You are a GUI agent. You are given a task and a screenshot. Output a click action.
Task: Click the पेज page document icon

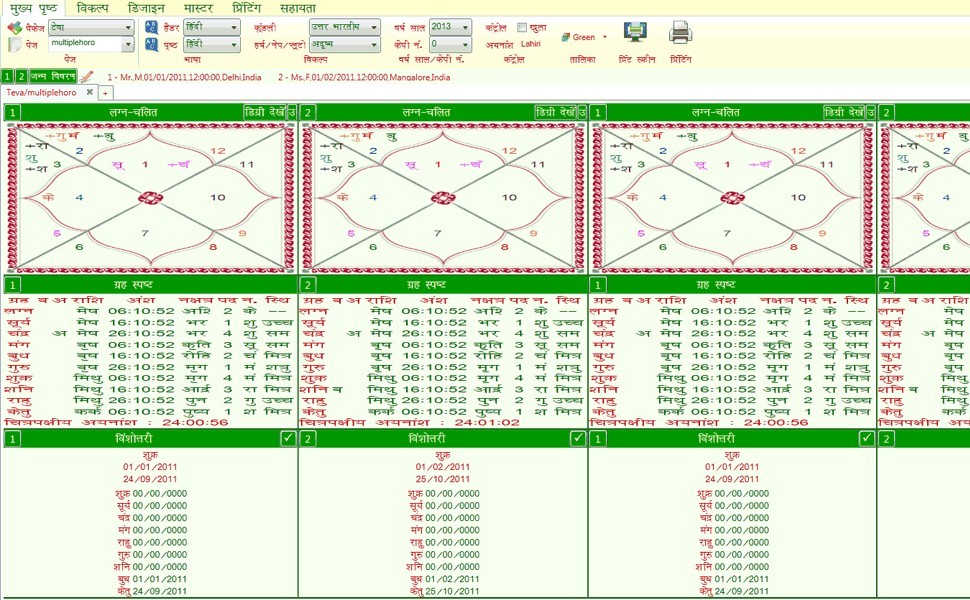coord(14,44)
